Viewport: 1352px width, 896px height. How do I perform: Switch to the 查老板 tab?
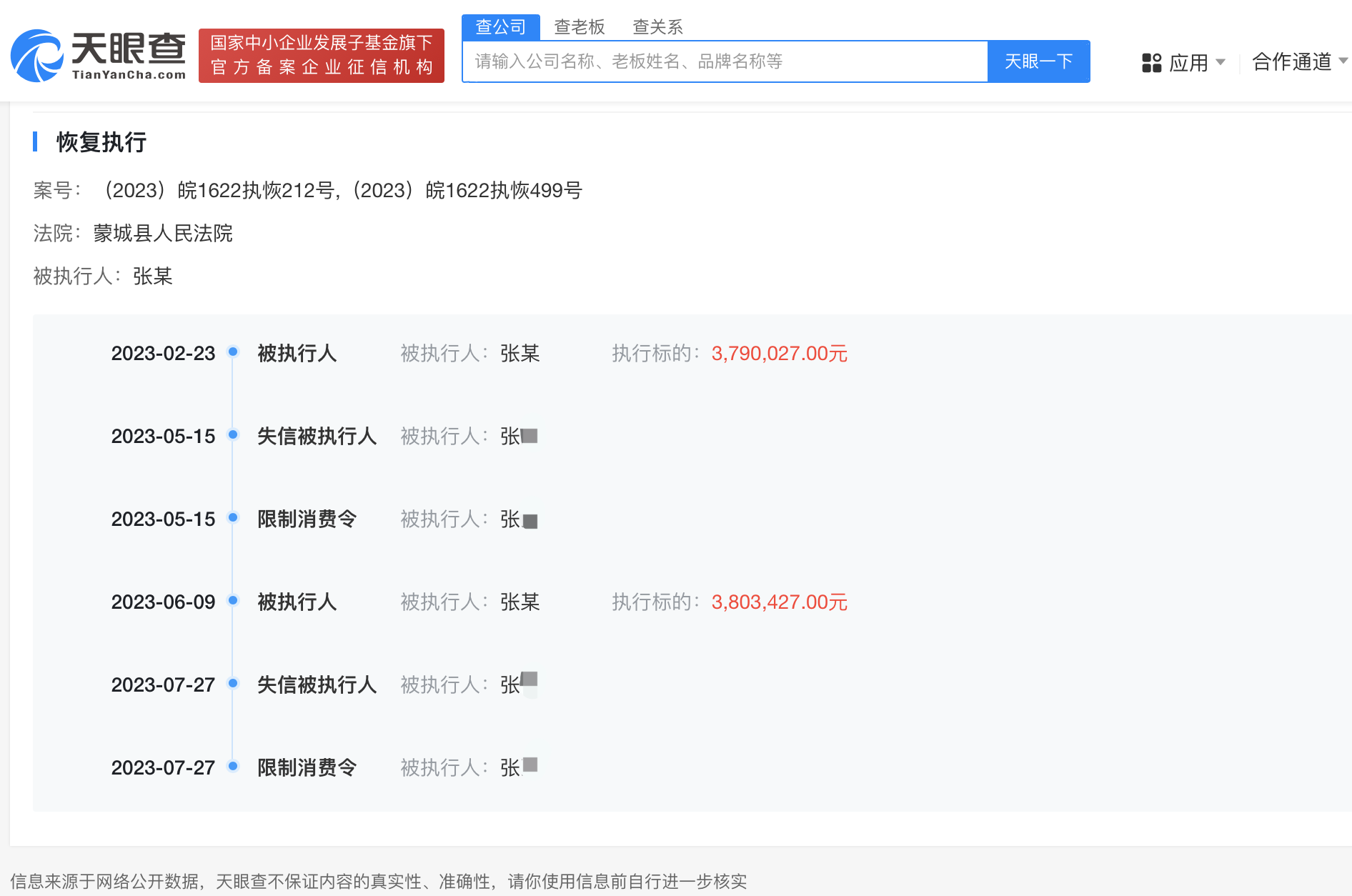coord(580,26)
